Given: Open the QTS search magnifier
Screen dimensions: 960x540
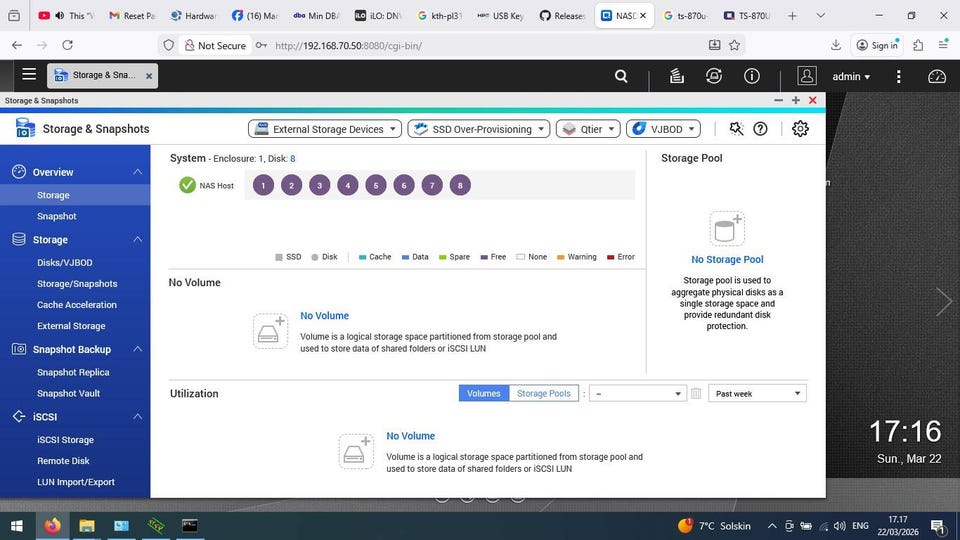Looking at the screenshot, I should [621, 76].
